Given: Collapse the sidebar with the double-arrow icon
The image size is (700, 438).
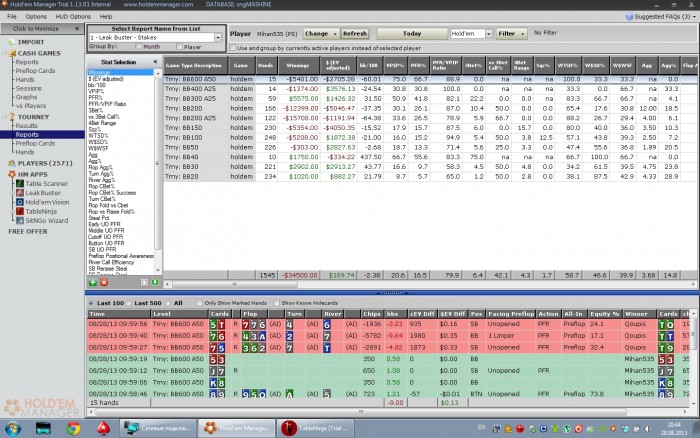Looking at the screenshot, I should click(77, 29).
